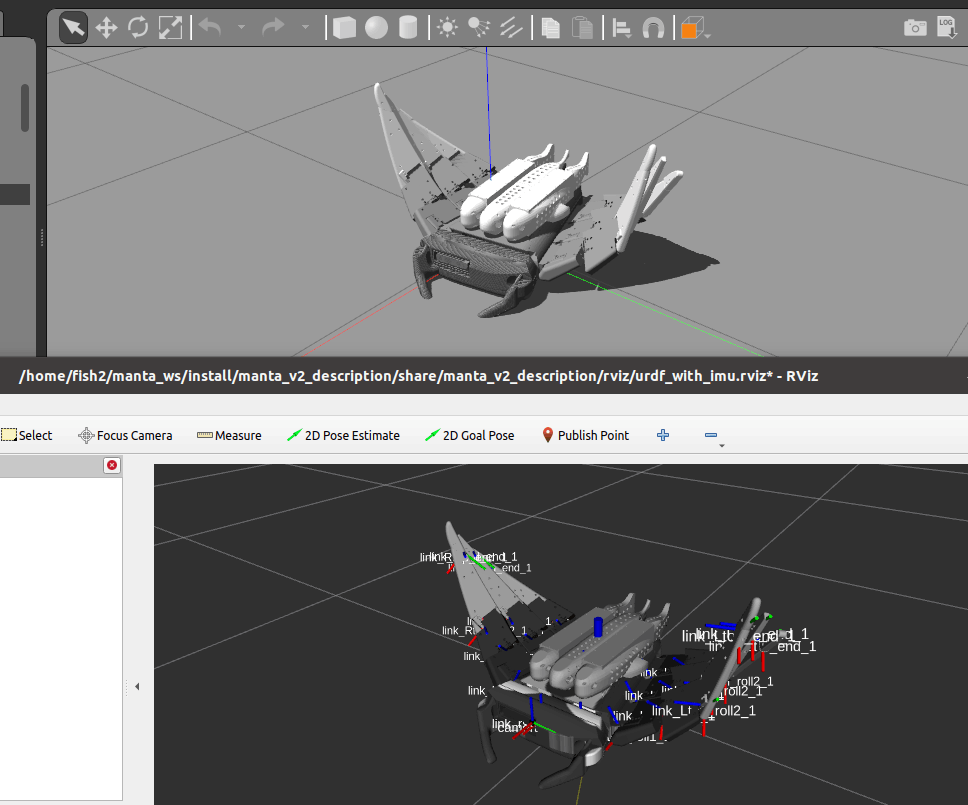Insert a sphere primitive shape
Screen dimensions: 968x805
point(376,28)
